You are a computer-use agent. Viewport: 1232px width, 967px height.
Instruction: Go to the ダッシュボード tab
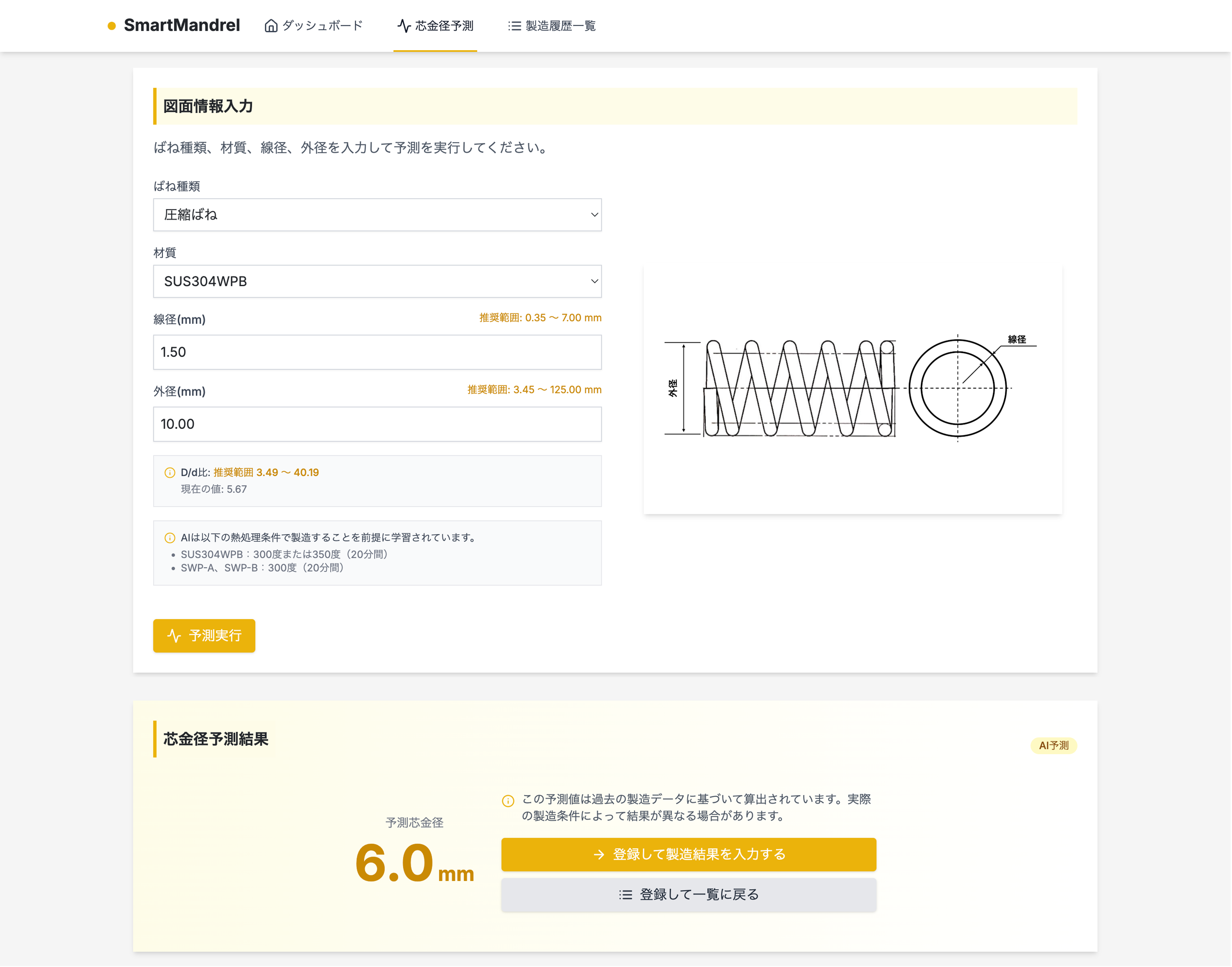(x=322, y=26)
